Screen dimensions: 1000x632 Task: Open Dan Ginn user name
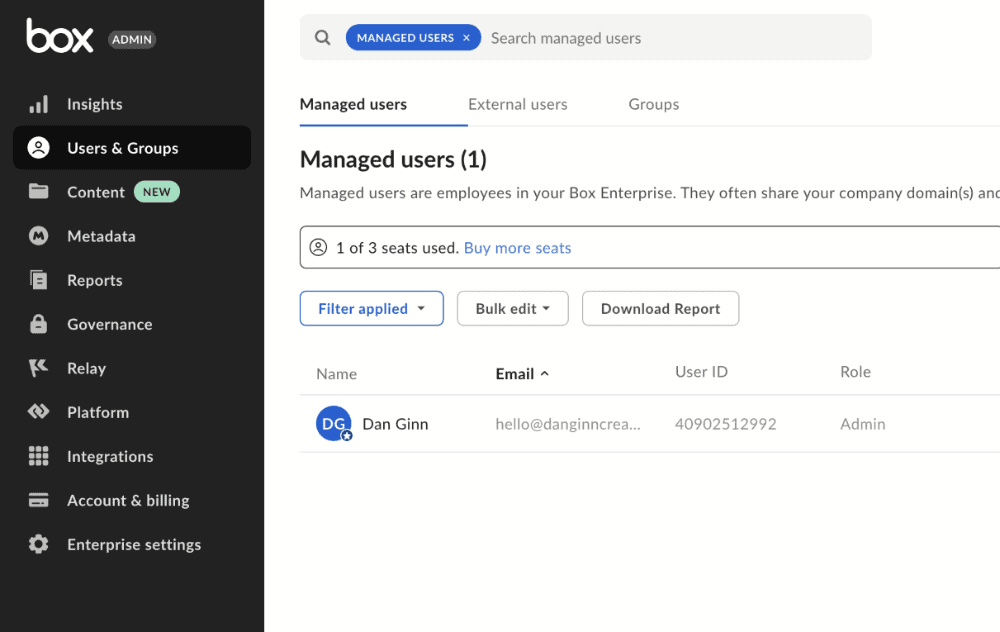(x=395, y=423)
